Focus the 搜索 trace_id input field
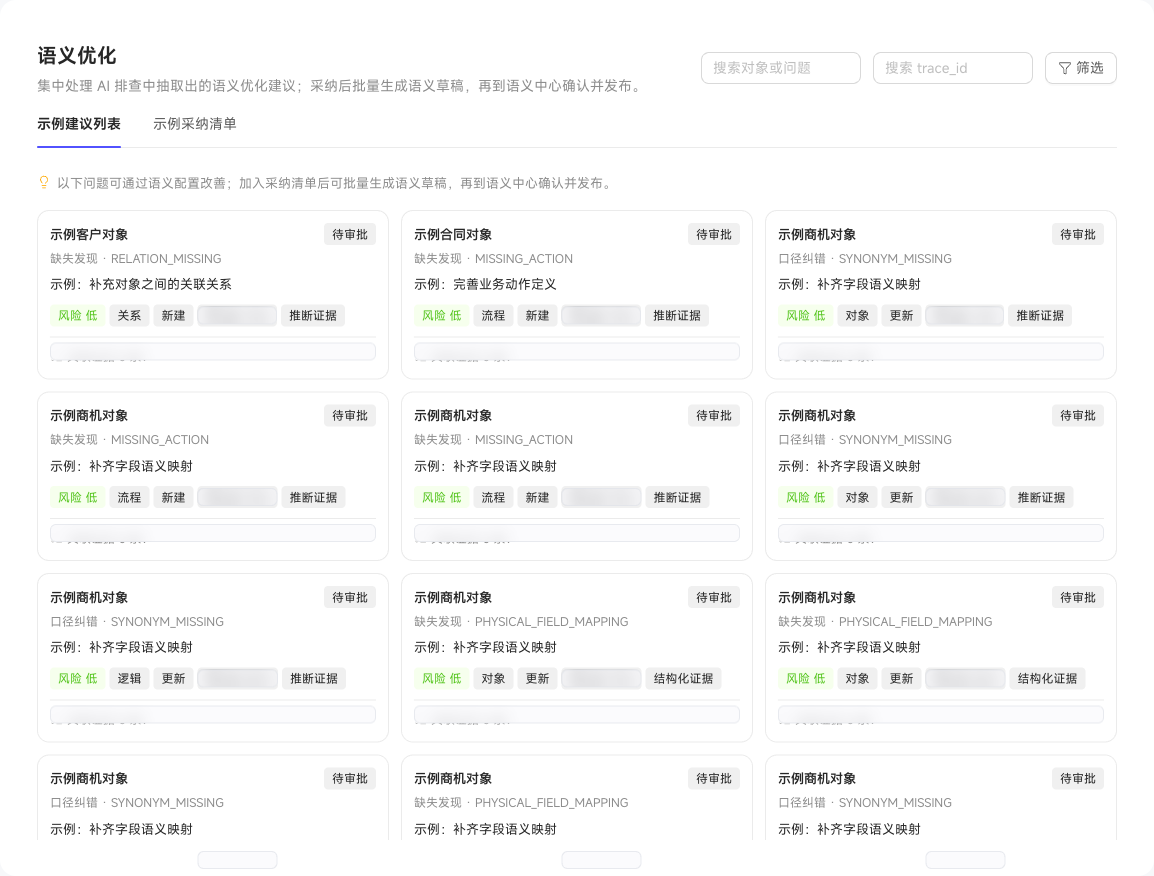The width and height of the screenshot is (1154, 876). (x=952, y=68)
